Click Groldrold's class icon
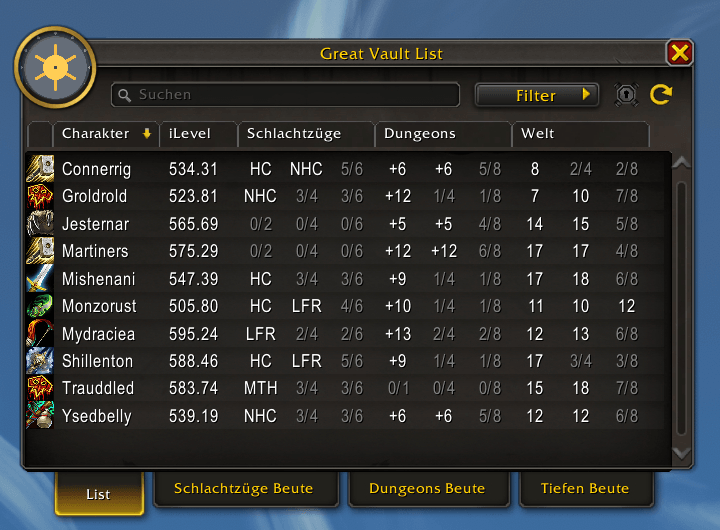Screen dimensions: 720x530 (40, 196)
